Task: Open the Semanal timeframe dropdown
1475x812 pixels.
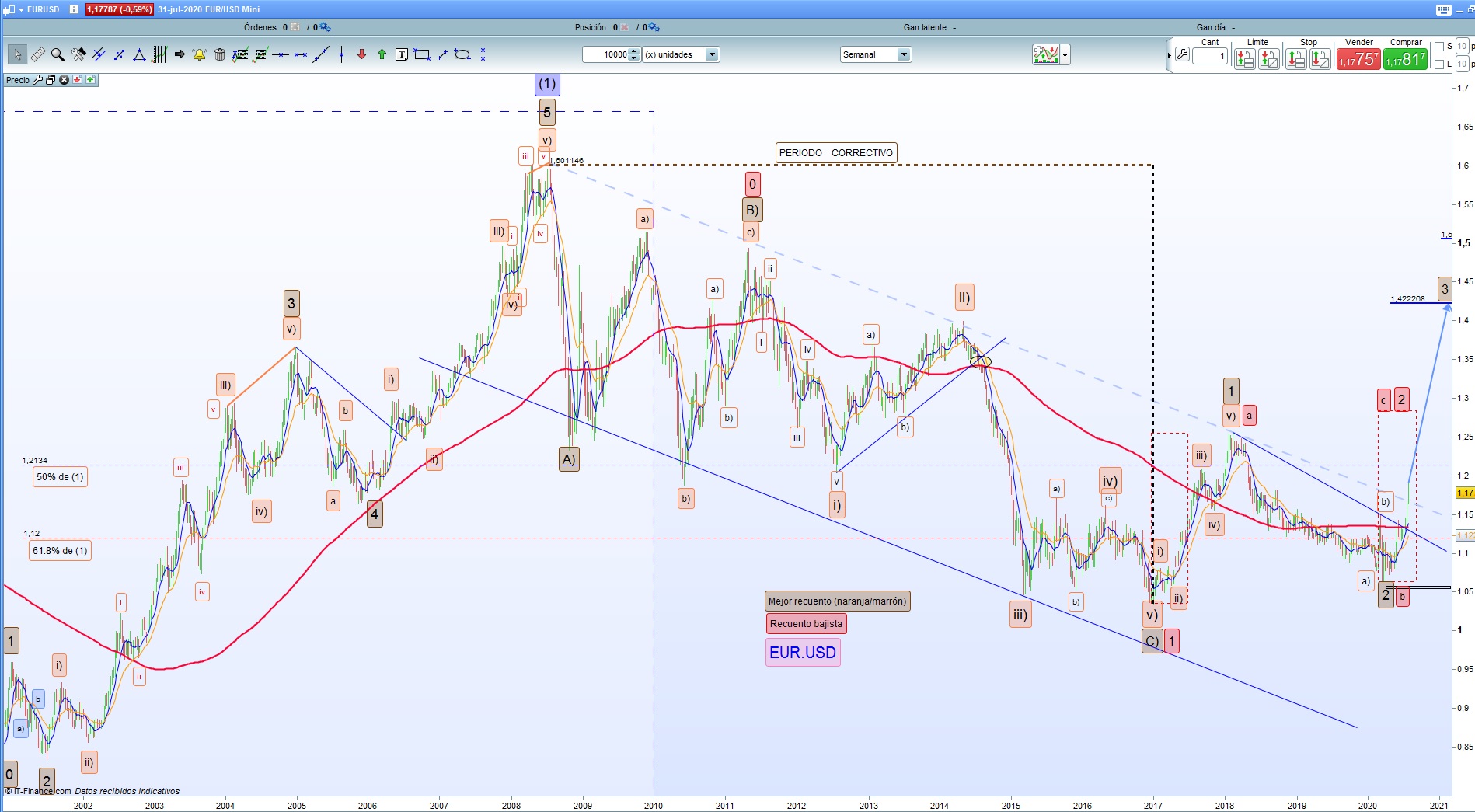Action: [x=903, y=54]
